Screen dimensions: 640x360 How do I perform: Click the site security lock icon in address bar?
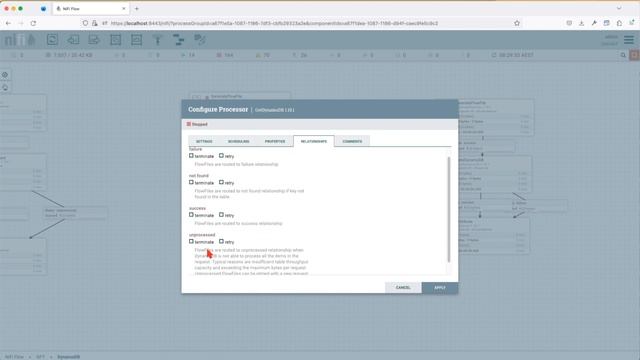click(x=95, y=23)
